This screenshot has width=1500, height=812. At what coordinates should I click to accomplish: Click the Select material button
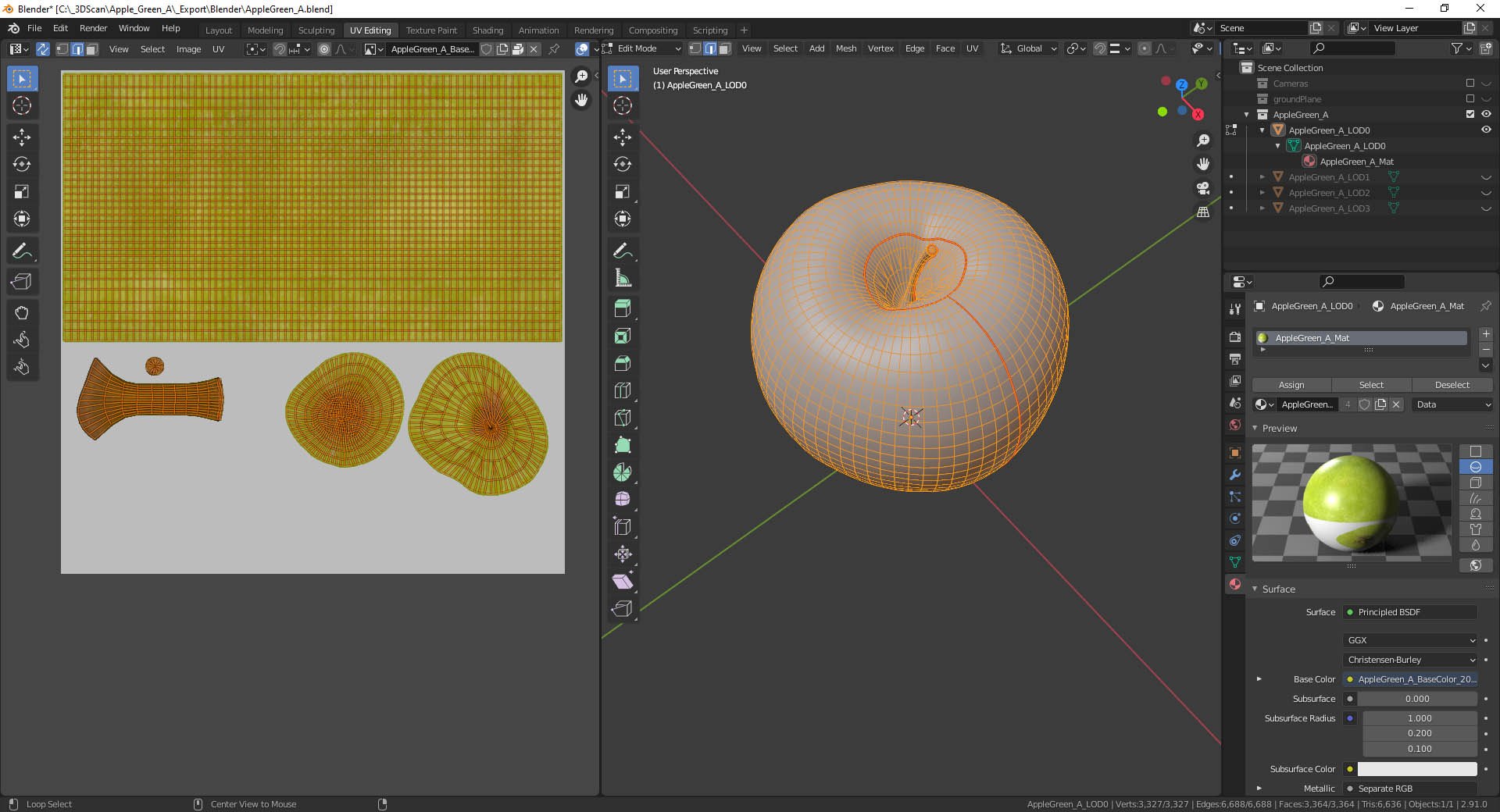(x=1371, y=385)
